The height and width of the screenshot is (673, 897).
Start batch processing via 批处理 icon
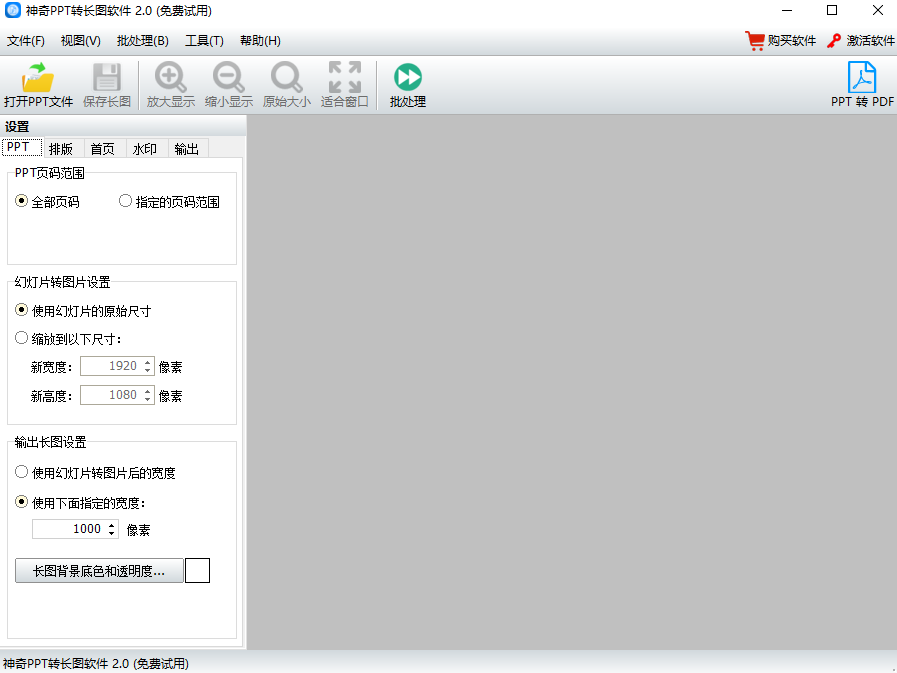point(407,84)
